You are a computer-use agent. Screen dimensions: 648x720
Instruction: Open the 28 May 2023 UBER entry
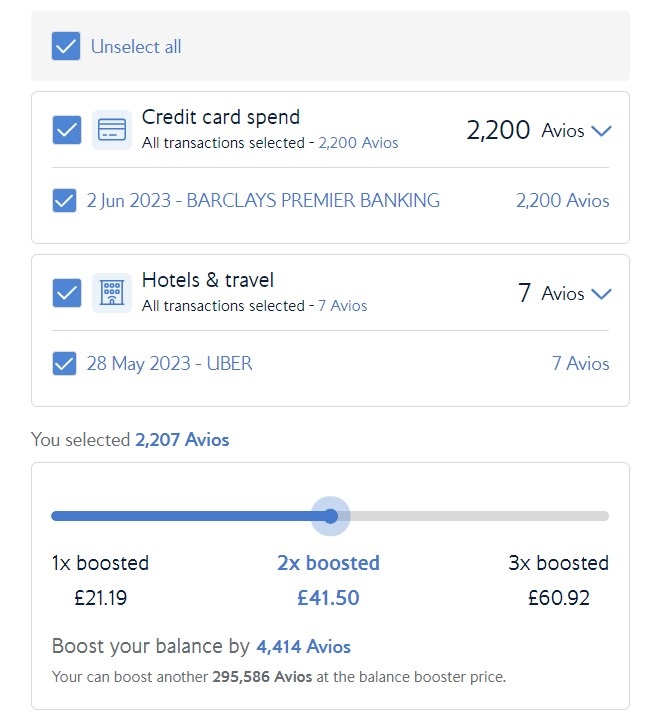point(169,364)
